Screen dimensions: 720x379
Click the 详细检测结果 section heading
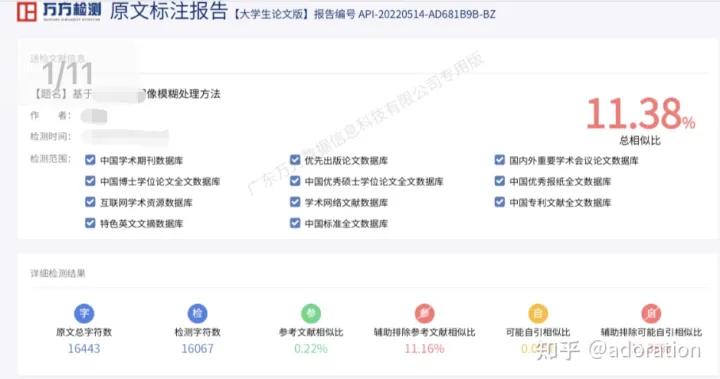[58, 273]
